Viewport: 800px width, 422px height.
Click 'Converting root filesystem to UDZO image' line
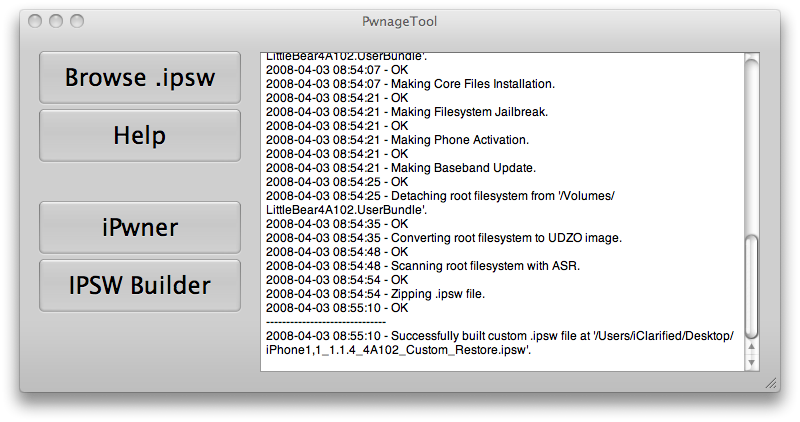coord(470,238)
